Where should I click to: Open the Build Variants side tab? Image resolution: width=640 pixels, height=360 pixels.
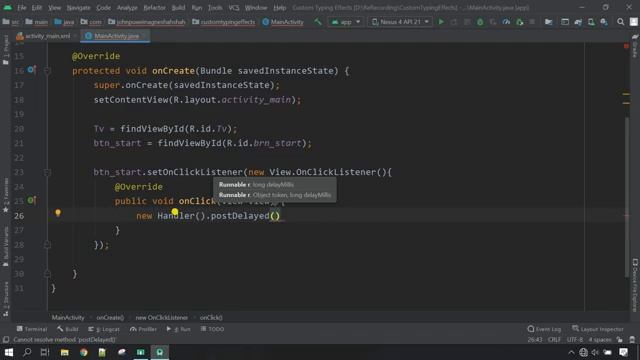5,247
